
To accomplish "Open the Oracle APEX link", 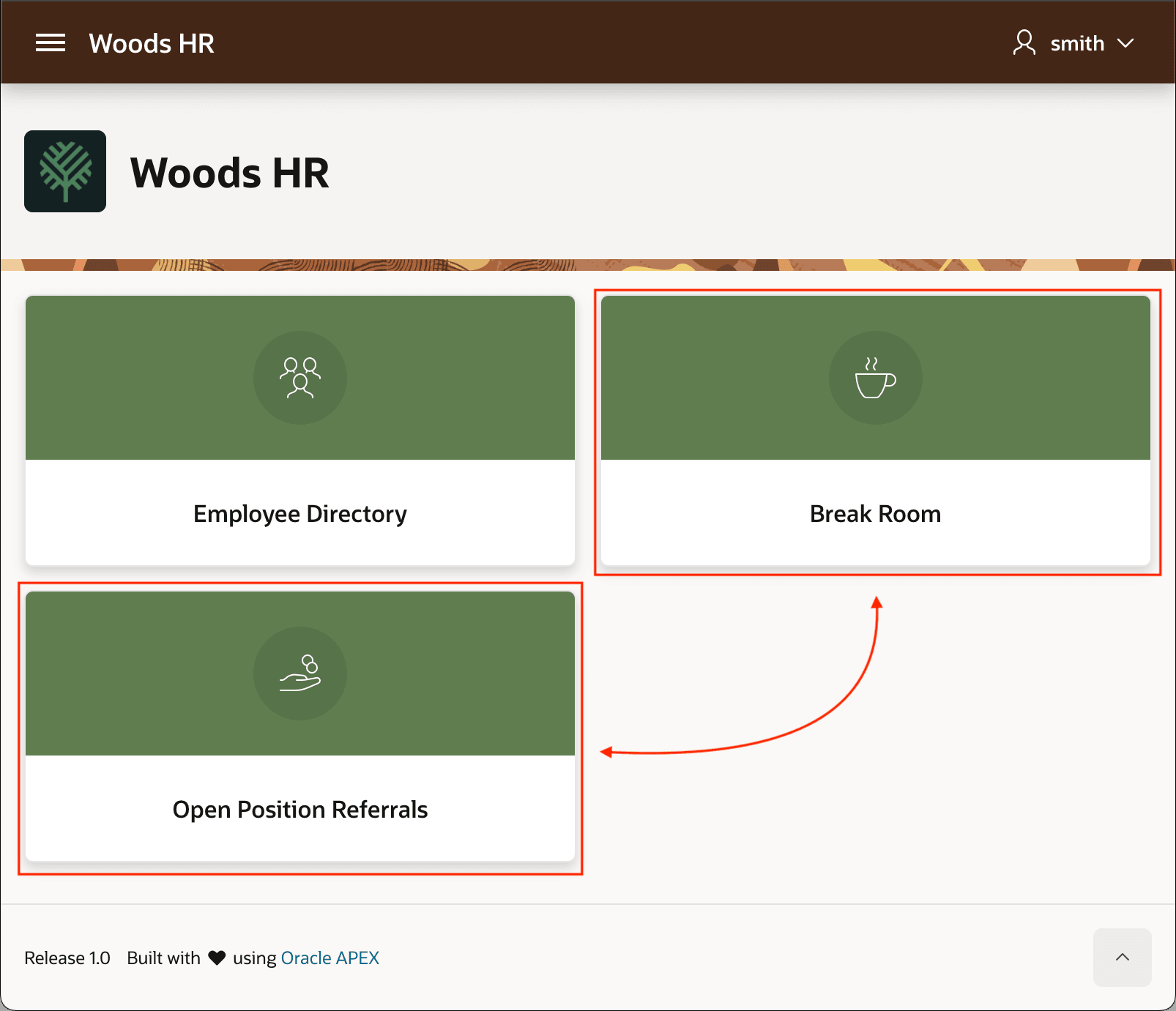I will [330, 958].
